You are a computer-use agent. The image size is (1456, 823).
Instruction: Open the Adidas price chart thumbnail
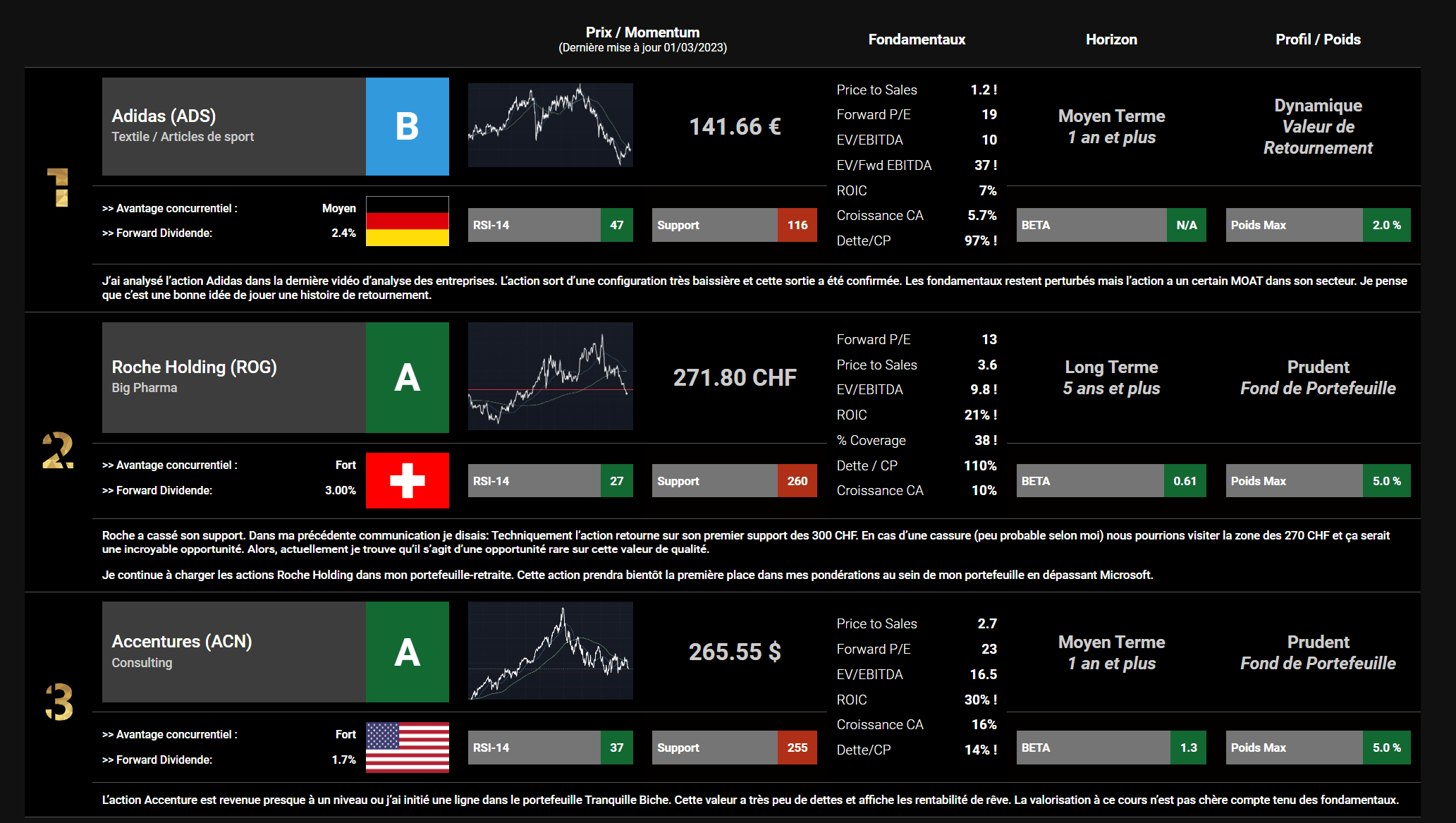tap(550, 125)
